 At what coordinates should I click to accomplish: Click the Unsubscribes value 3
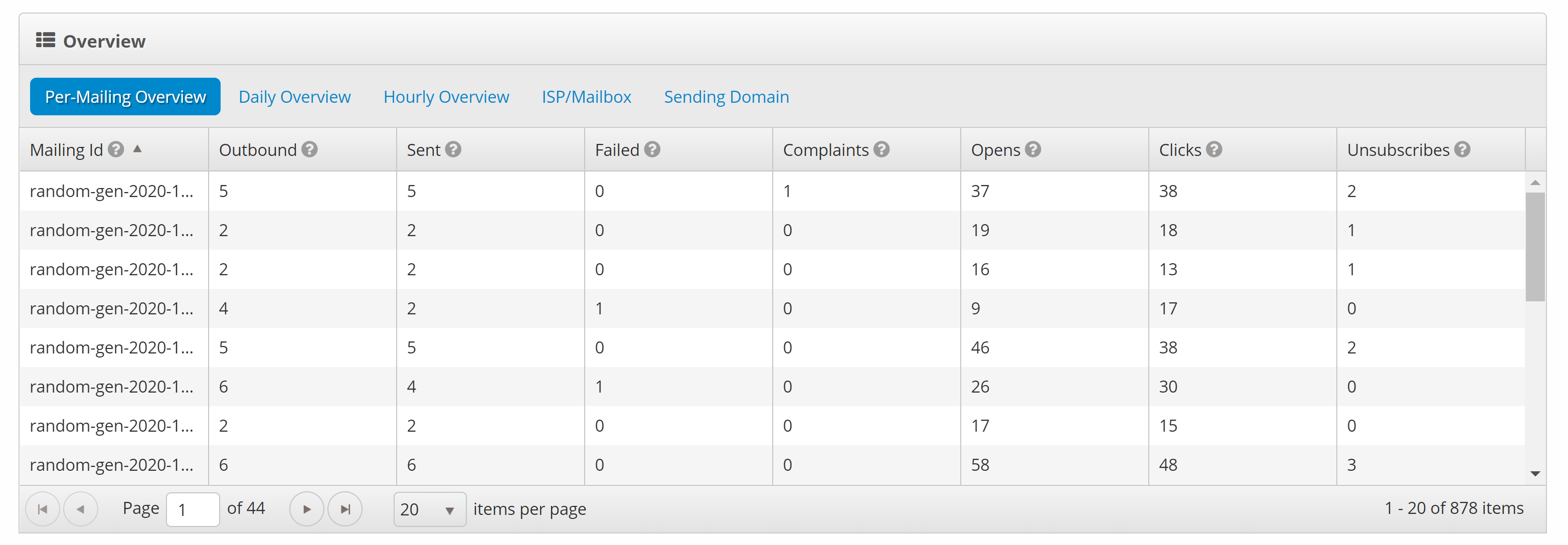[x=1351, y=465]
